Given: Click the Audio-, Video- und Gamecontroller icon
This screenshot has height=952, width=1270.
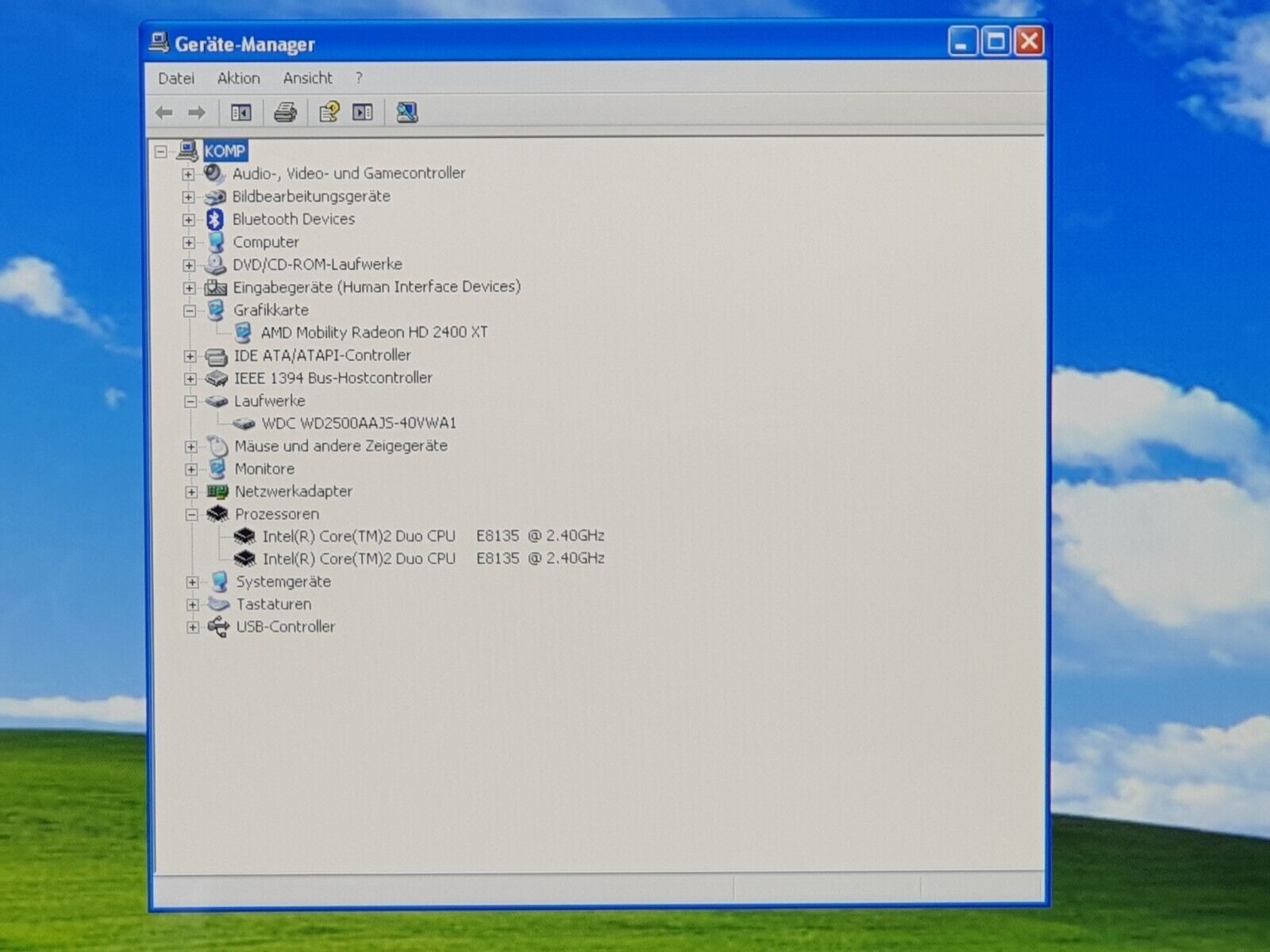Looking at the screenshot, I should point(214,173).
